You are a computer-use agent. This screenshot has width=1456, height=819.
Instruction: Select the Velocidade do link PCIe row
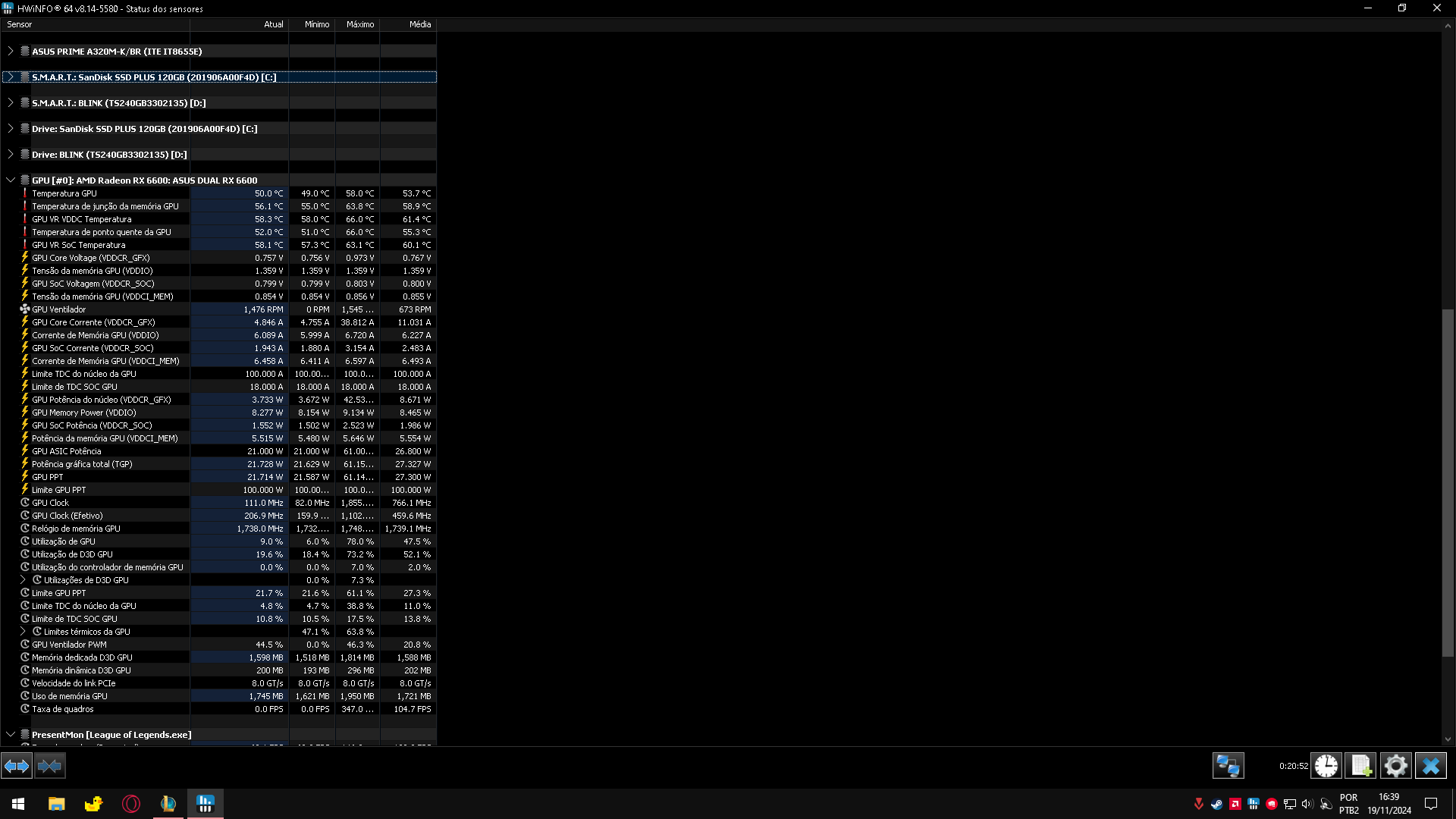(74, 683)
